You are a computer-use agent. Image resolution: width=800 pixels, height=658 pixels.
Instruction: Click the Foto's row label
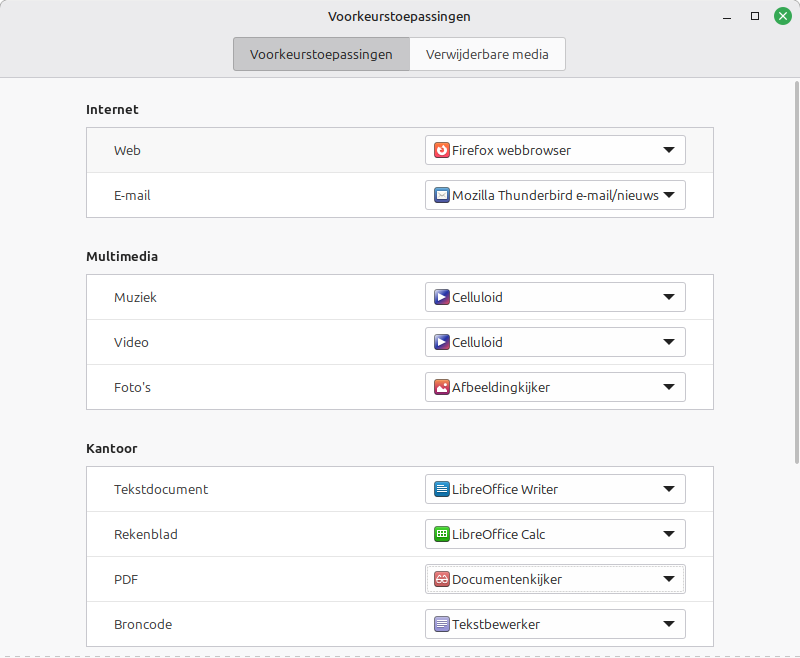click(132, 387)
